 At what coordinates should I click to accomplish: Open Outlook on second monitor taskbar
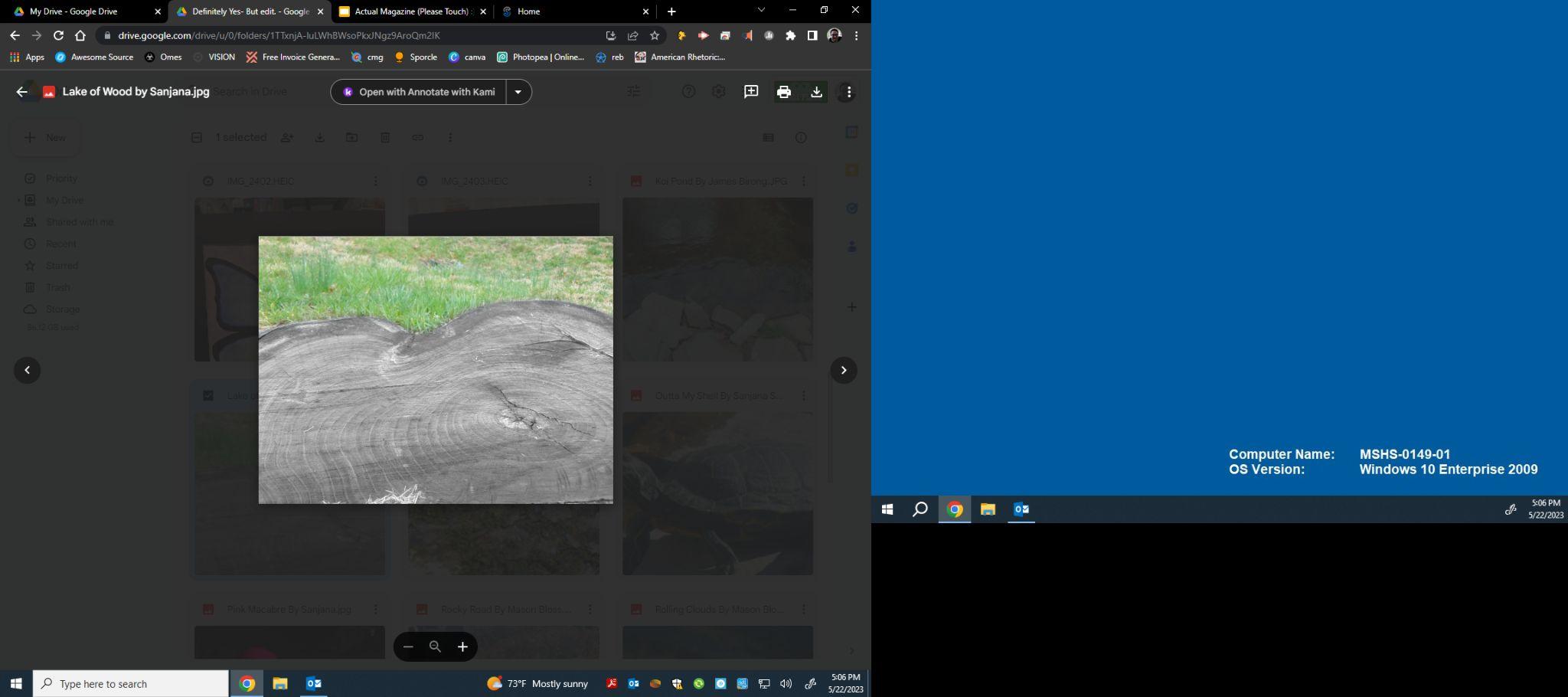point(1021,509)
